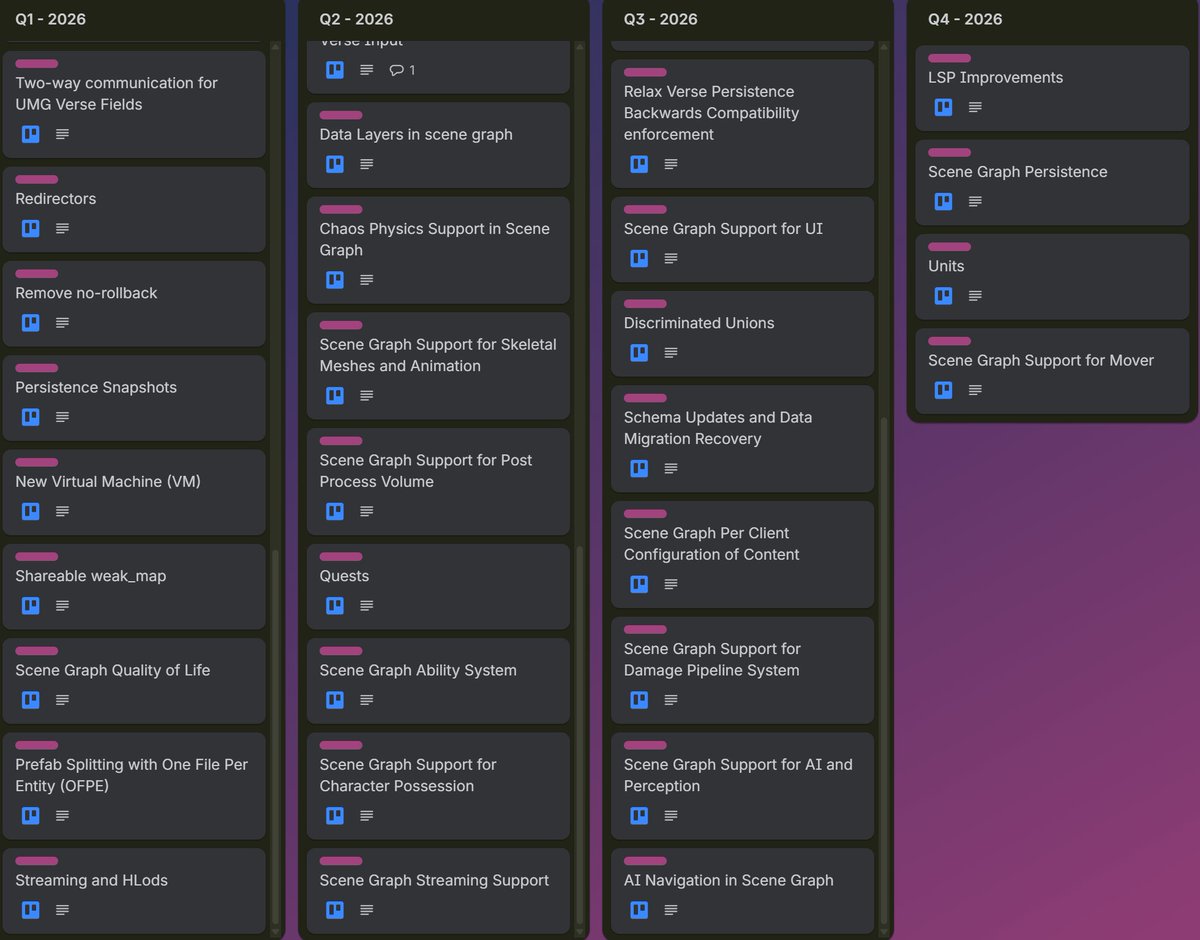
Task: Click pink label on Redirectors card
Action: (36, 180)
